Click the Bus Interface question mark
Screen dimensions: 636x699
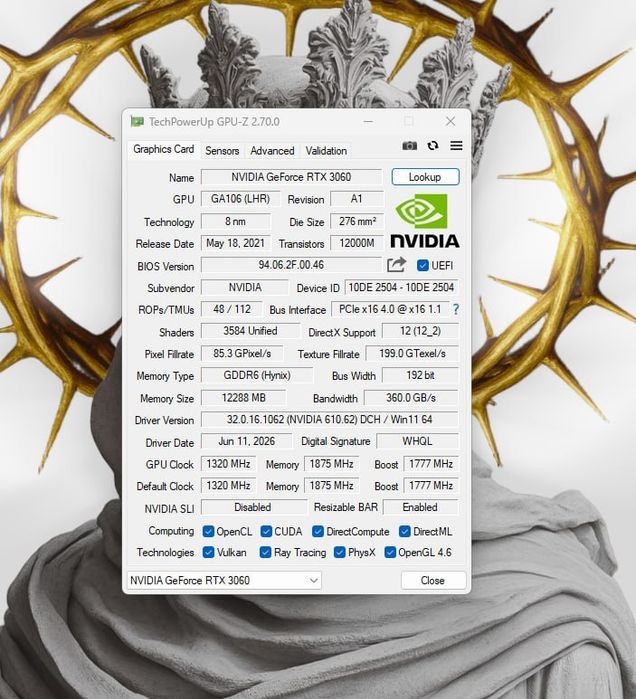[455, 309]
